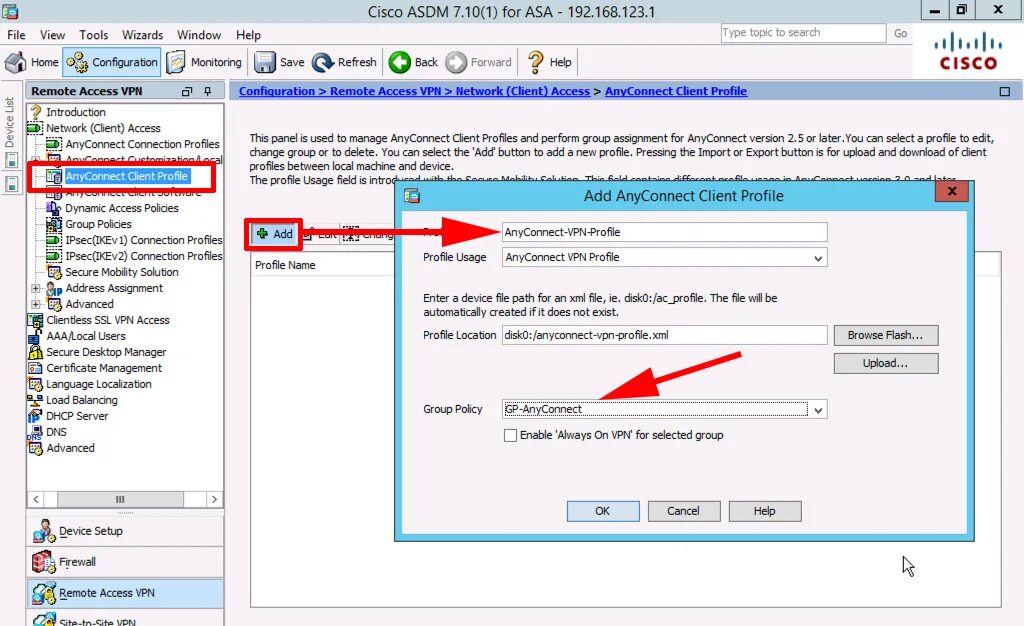Viewport: 1024px width, 626px height.
Task: Click the Profile Location field
Action: click(664, 335)
